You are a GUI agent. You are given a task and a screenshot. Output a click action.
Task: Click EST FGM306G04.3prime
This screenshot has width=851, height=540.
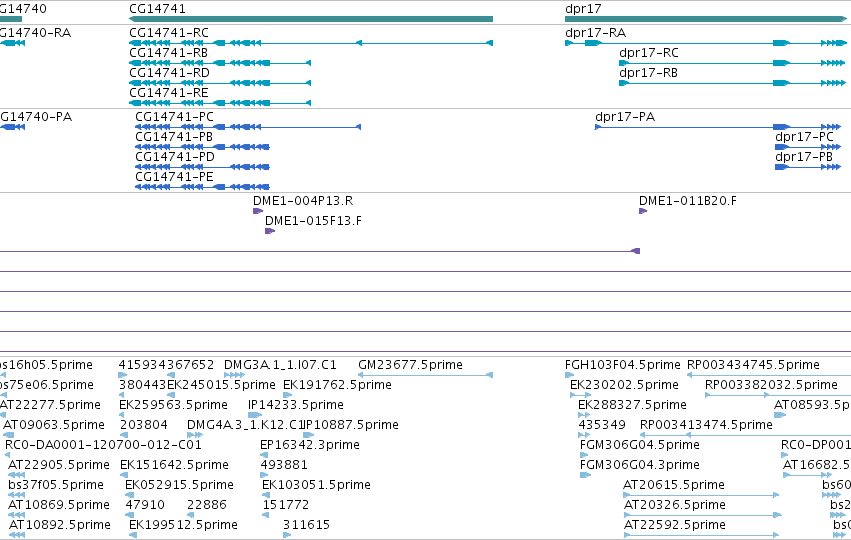(x=639, y=465)
